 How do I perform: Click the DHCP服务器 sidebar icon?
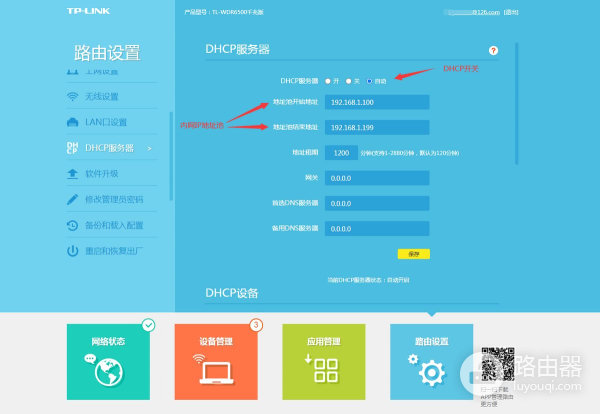[72, 148]
